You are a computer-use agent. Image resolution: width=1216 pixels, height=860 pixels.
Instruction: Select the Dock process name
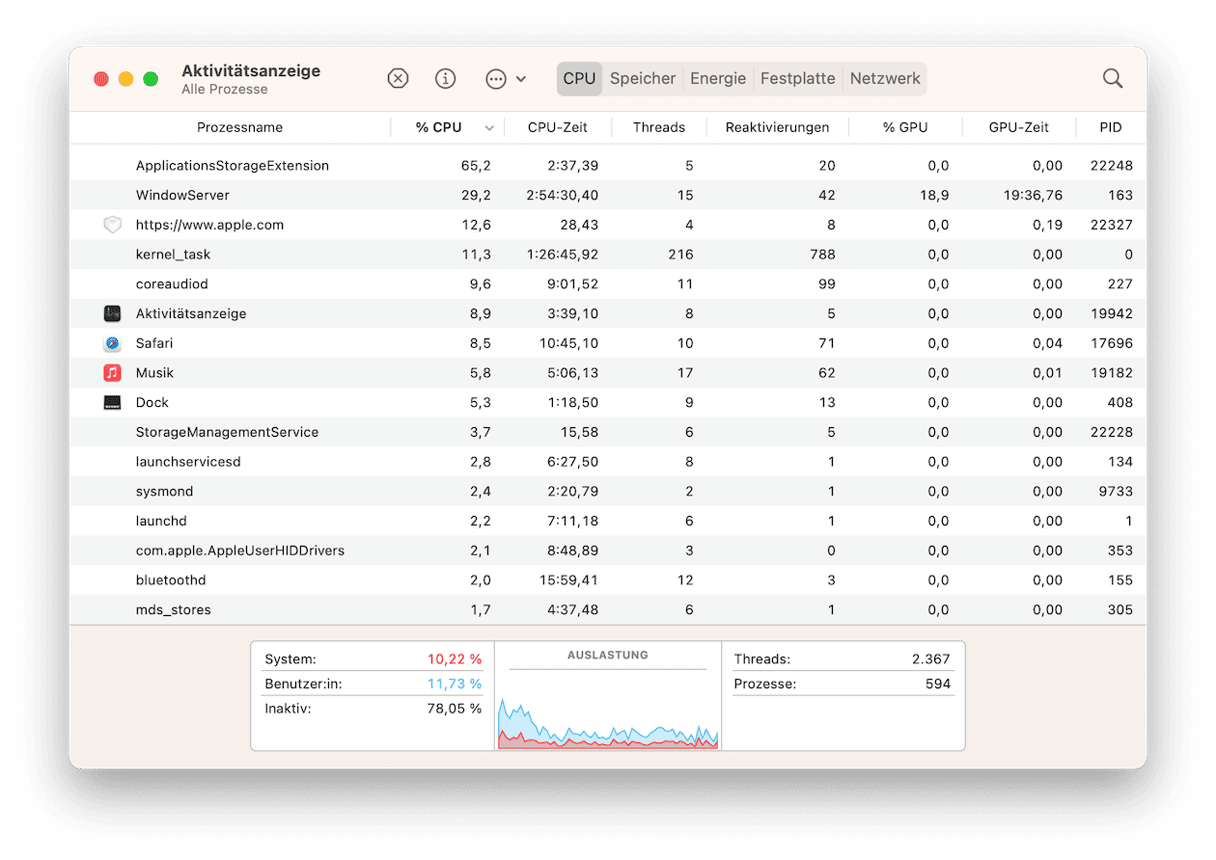pyautogui.click(x=152, y=402)
